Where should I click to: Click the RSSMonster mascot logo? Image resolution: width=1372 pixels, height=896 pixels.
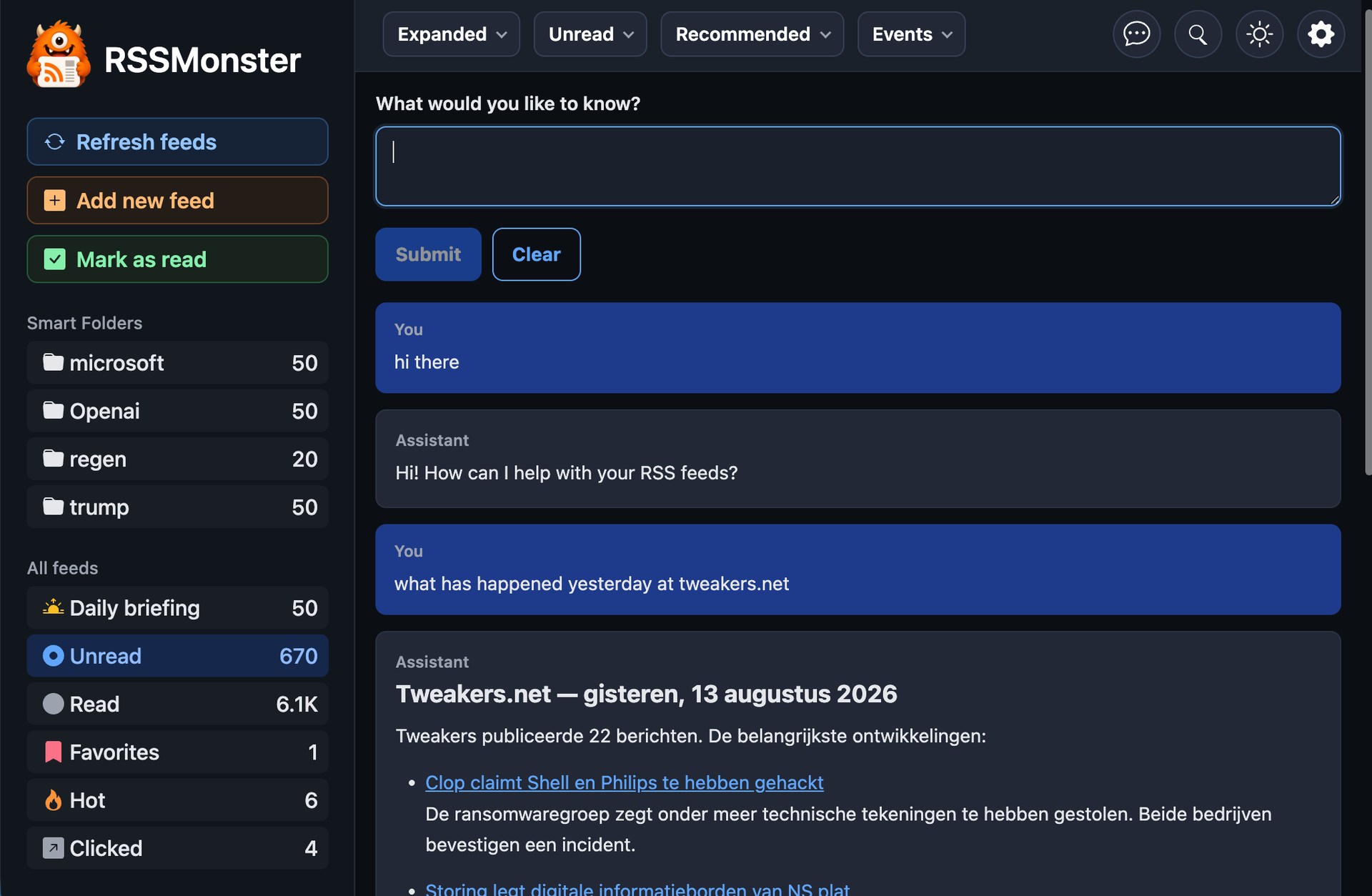click(x=59, y=55)
